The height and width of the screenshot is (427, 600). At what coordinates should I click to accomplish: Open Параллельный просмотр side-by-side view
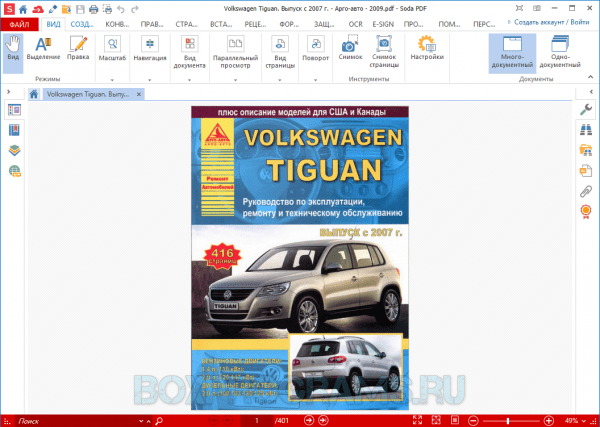tap(235, 52)
